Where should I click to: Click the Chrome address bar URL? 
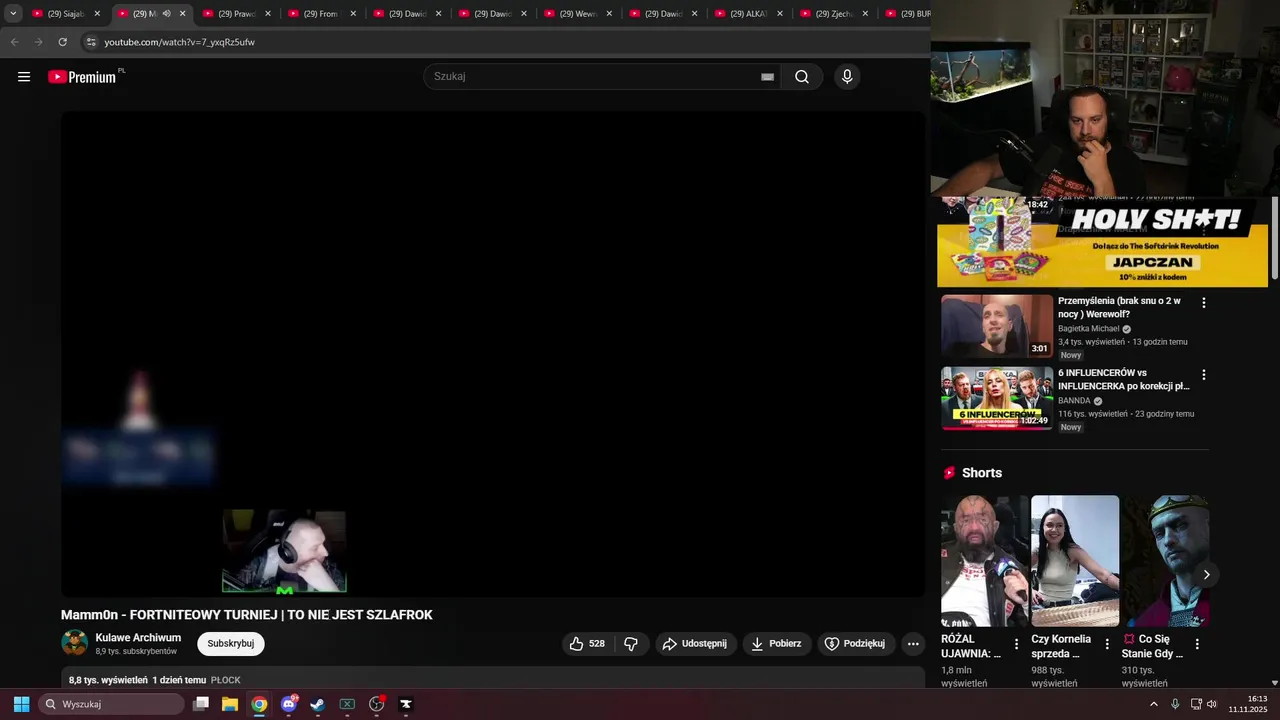coord(180,42)
